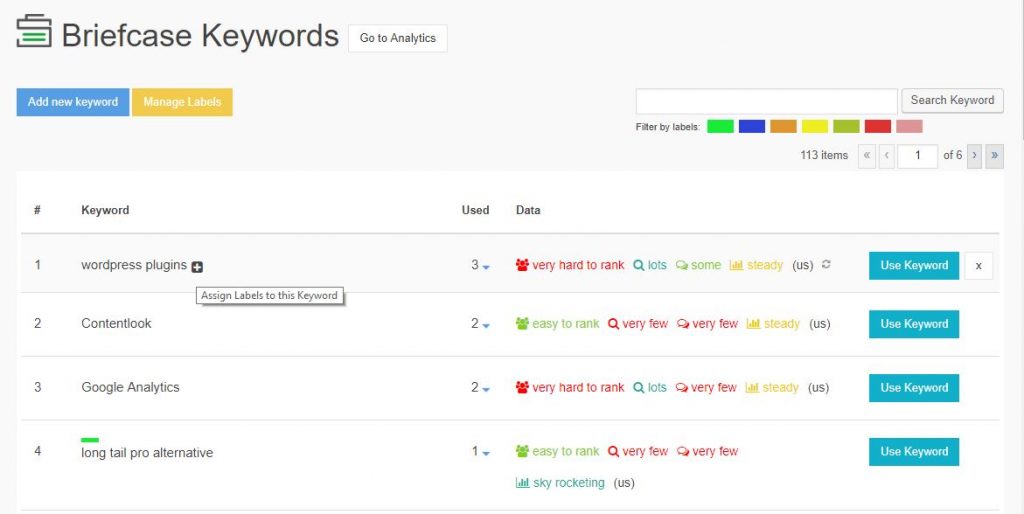Click the refresh icon in wordpress plugins row

coord(826,265)
